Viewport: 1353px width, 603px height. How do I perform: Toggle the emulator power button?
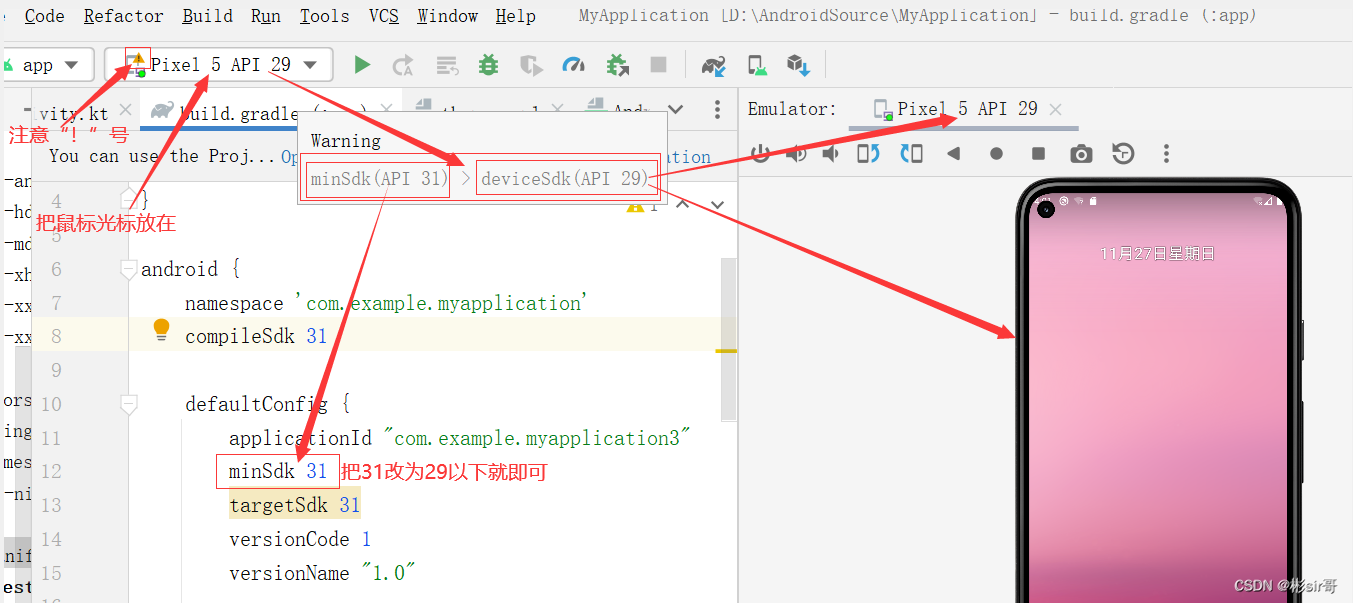760,153
